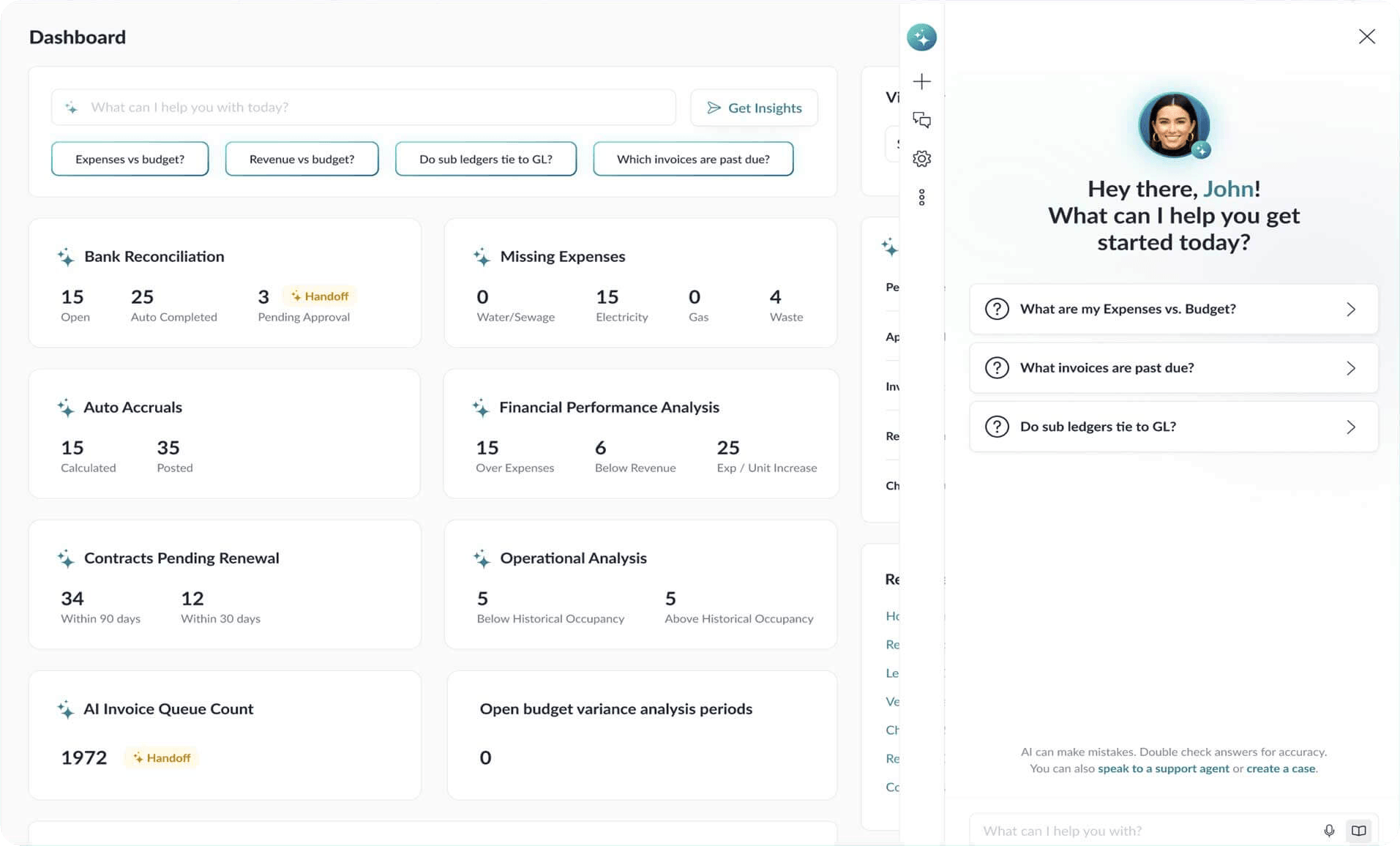
Task: Select 'Revenue vs budget?' suggestion chip
Action: [302, 159]
